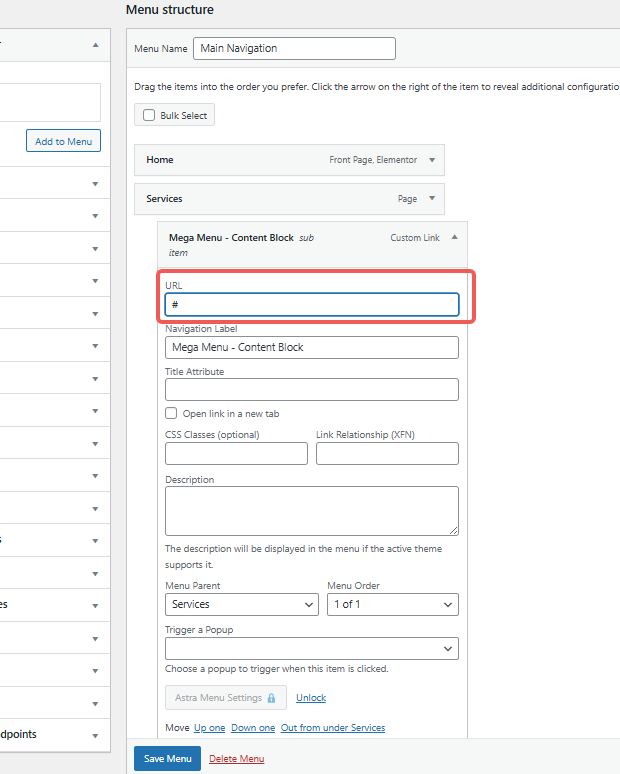Move item using the Up one link
This screenshot has width=620, height=774.
(x=209, y=728)
